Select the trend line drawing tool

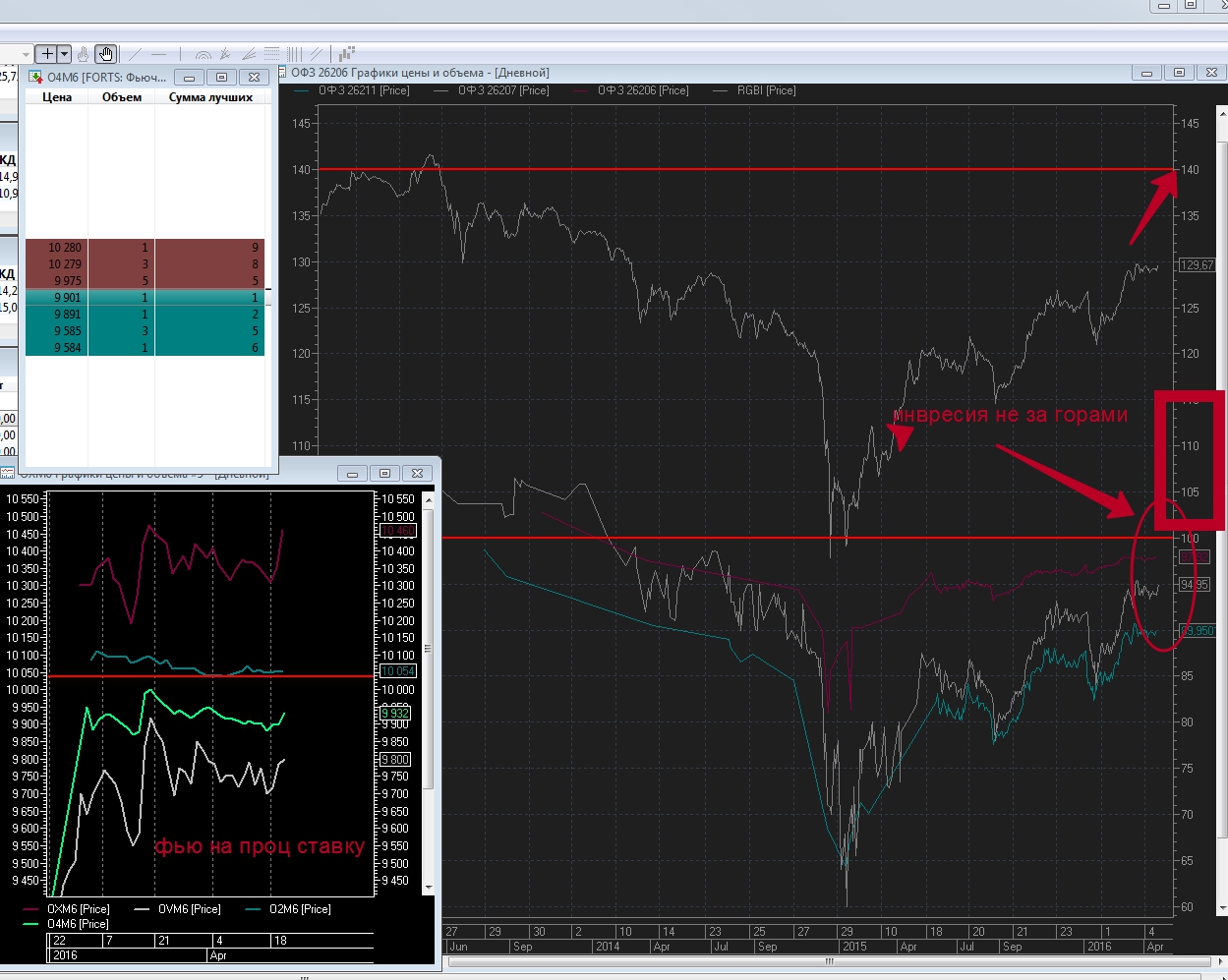coord(135,54)
